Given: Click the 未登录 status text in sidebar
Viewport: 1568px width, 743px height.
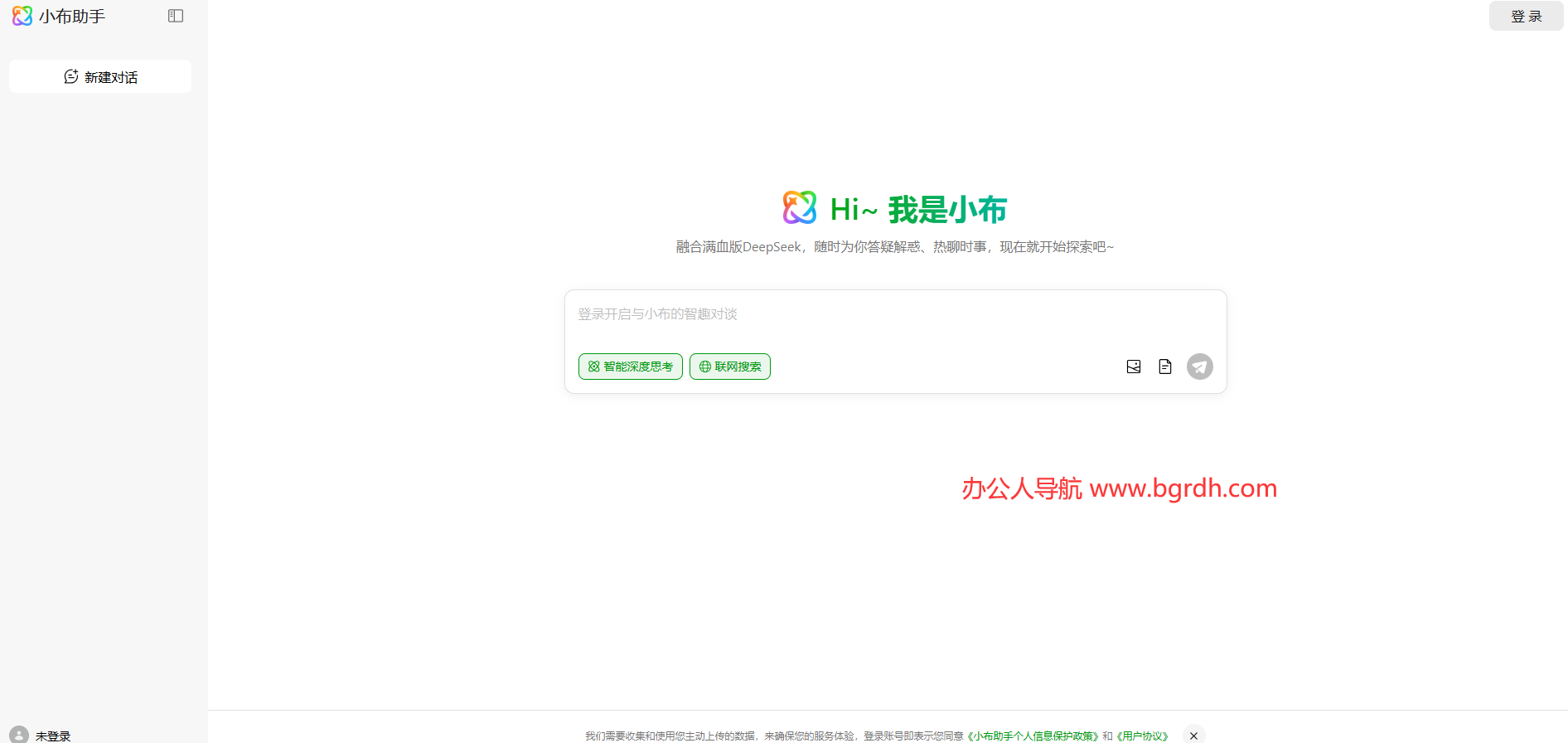Looking at the screenshot, I should [53, 736].
